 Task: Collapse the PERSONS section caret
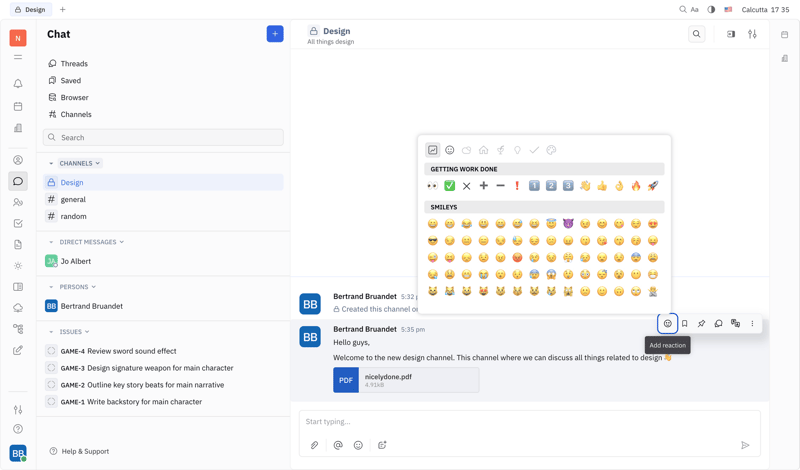[x=51, y=287]
